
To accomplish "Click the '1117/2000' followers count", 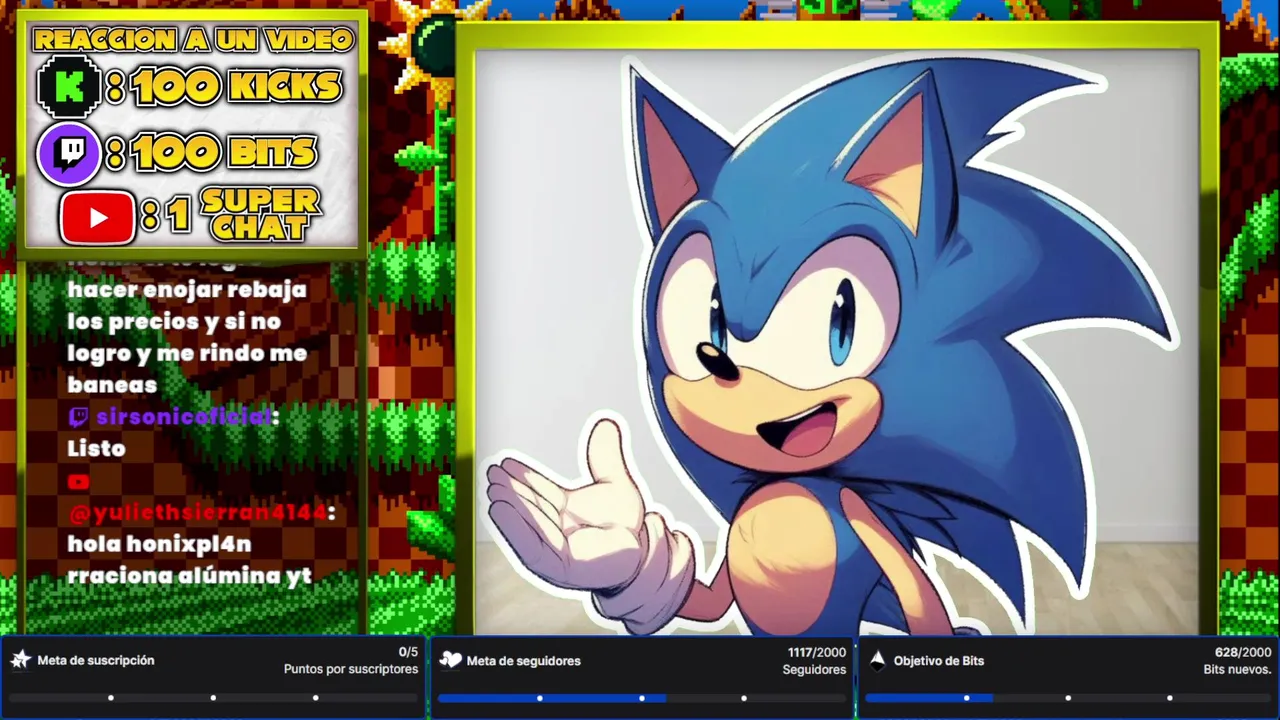I will coord(816,652).
